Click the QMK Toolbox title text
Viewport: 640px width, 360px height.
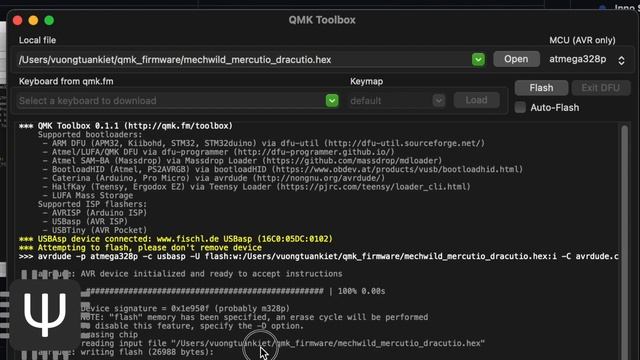pos(322,20)
